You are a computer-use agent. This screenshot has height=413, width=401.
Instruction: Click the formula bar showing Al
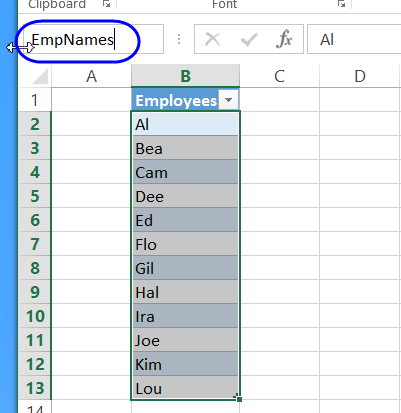pyautogui.click(x=354, y=39)
